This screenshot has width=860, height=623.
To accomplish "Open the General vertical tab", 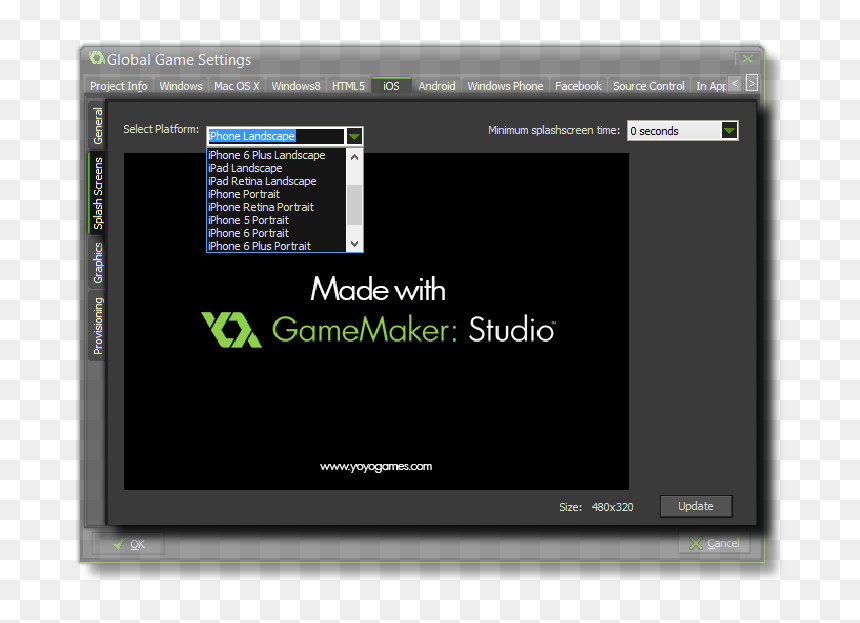I will tap(98, 126).
